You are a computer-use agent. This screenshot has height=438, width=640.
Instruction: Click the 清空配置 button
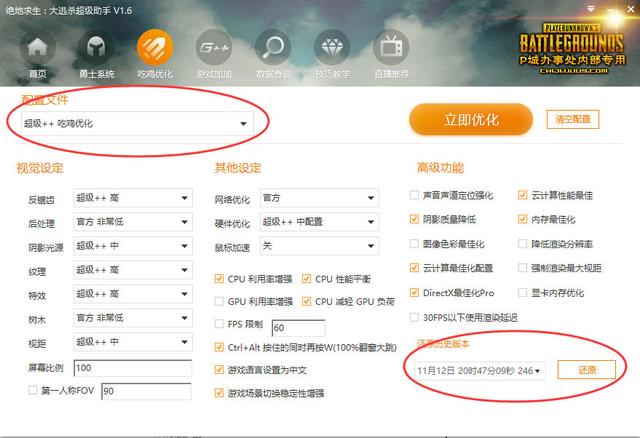tap(573, 119)
